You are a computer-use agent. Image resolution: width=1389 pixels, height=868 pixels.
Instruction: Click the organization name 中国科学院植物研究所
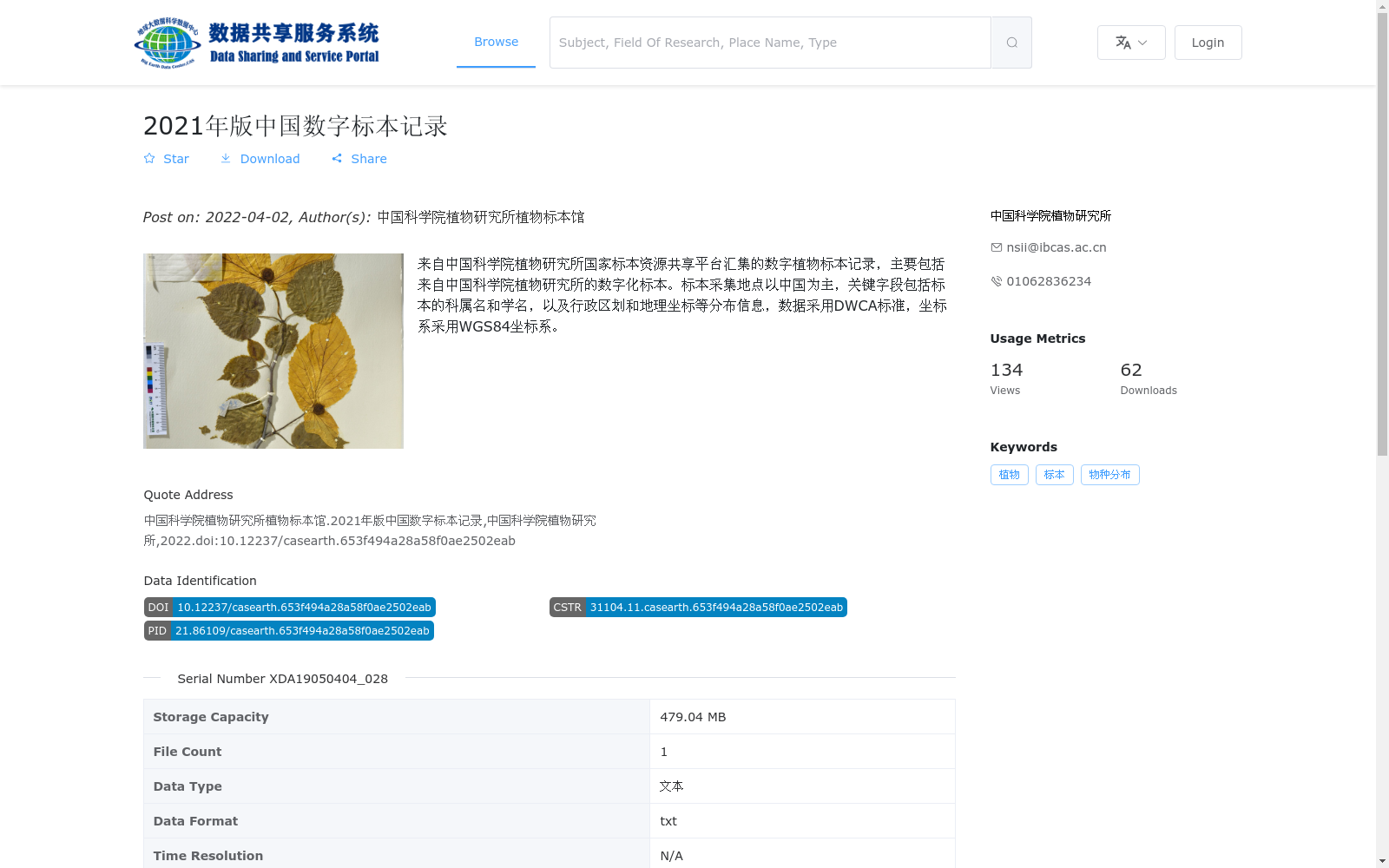(1050, 216)
